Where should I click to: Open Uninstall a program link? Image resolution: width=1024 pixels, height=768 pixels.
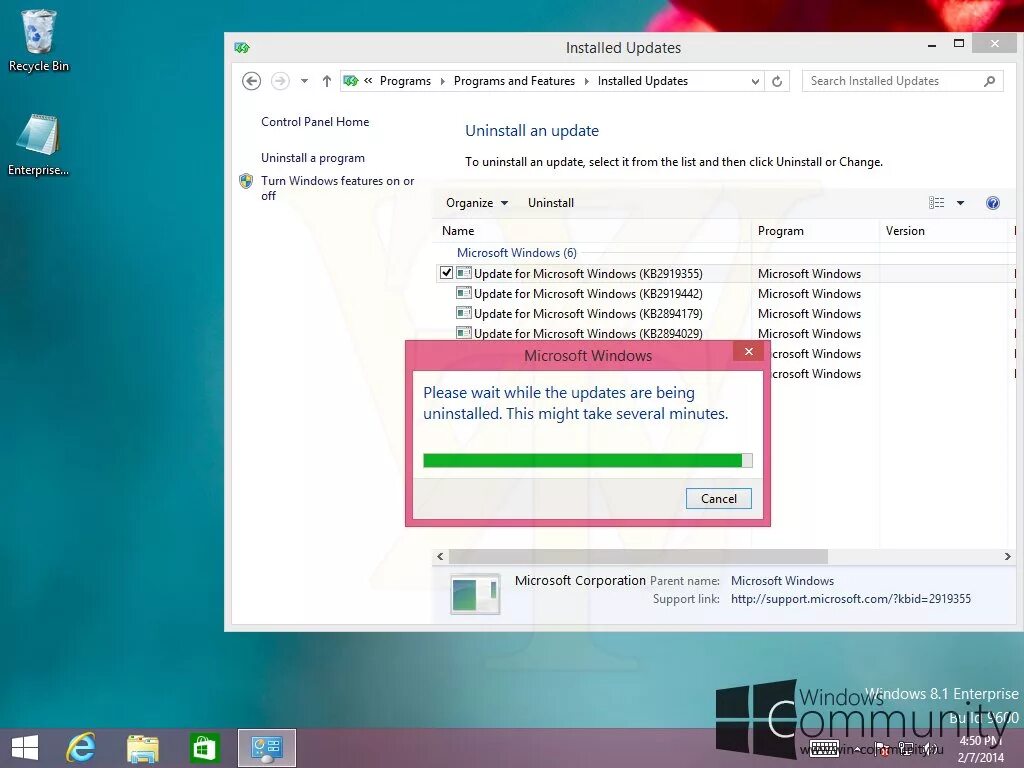click(x=313, y=158)
